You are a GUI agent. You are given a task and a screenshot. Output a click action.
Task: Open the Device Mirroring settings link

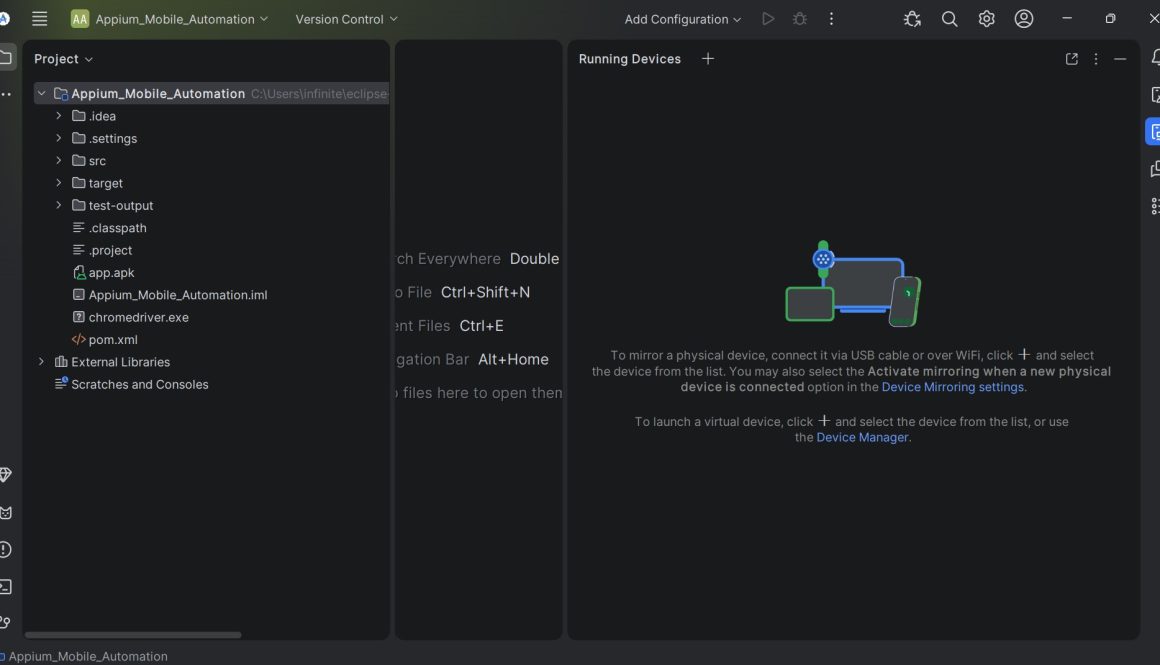[953, 387]
